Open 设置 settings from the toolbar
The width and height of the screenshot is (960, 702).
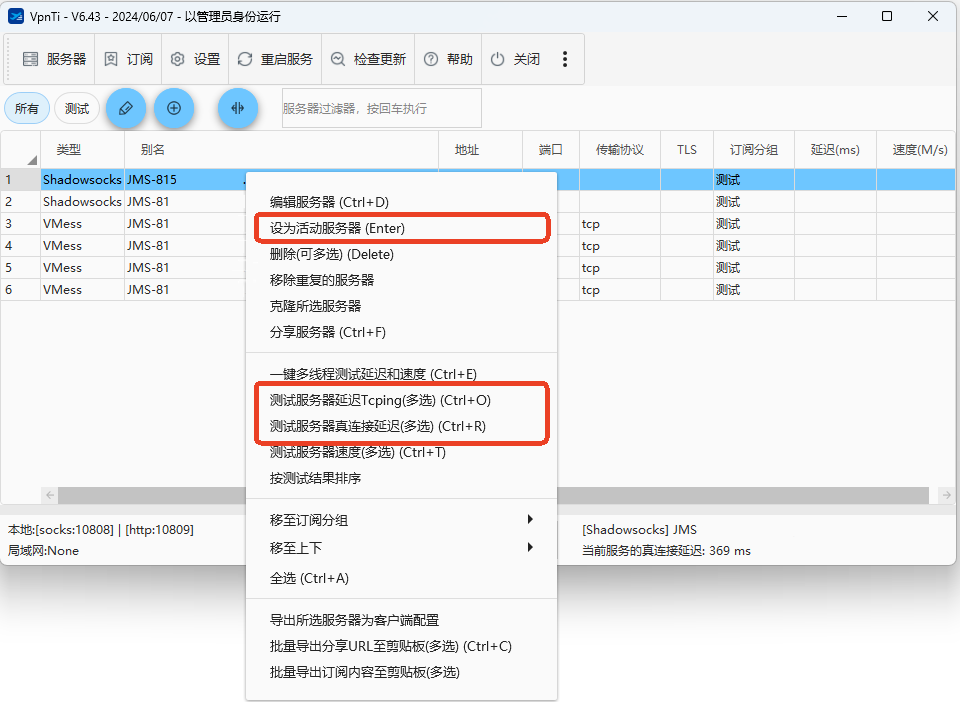click(x=195, y=59)
